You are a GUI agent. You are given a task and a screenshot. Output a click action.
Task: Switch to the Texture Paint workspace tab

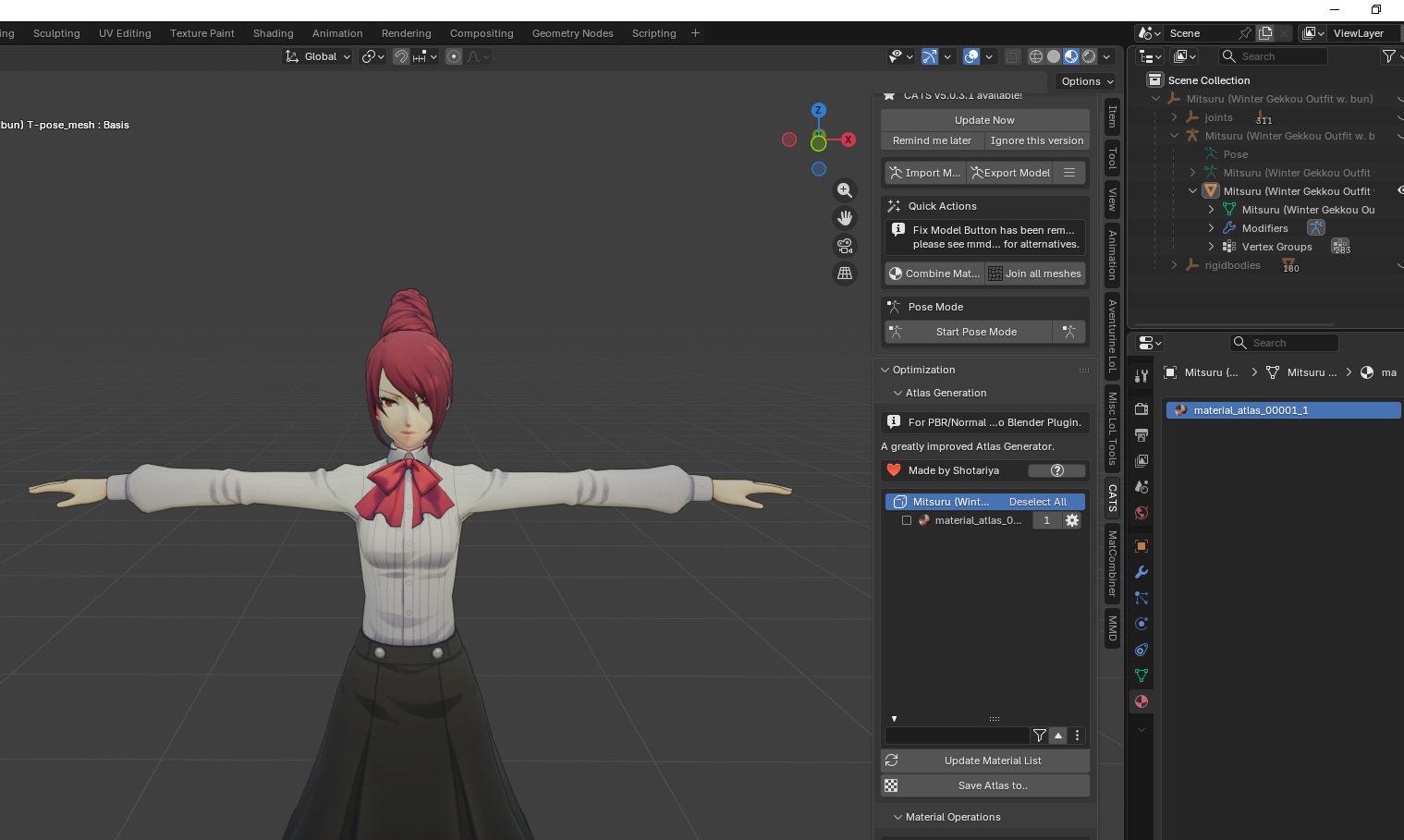point(202,33)
